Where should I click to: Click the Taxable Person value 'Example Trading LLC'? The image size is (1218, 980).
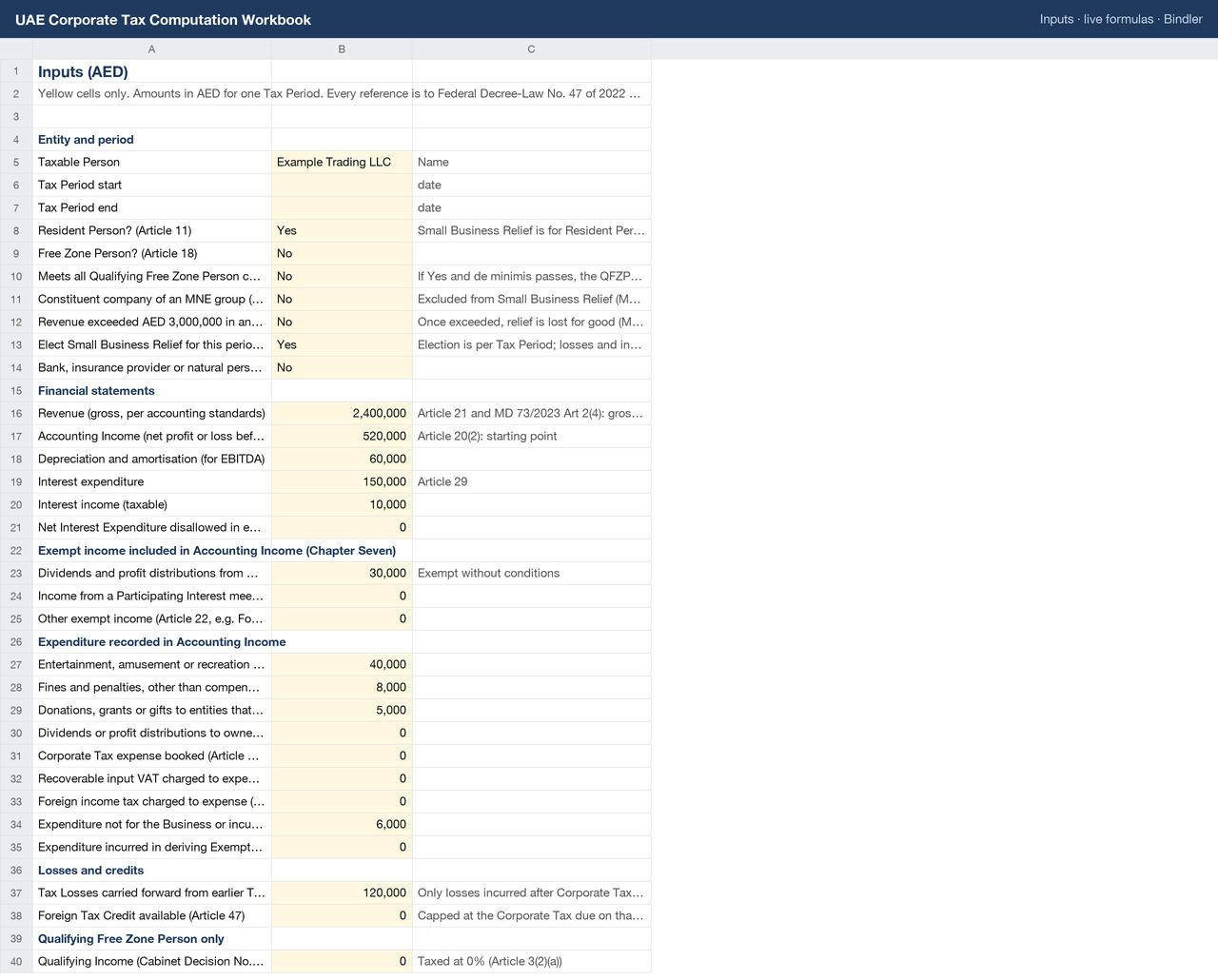[342, 162]
